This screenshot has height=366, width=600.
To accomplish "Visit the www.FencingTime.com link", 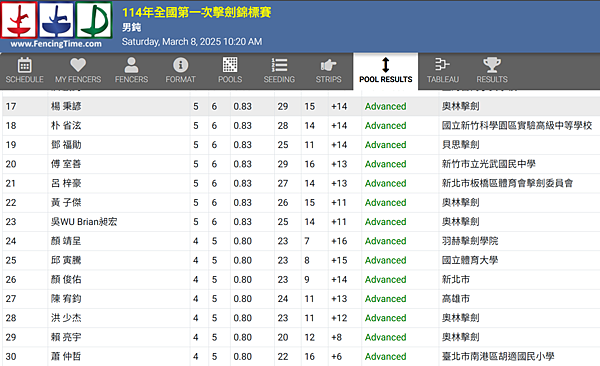I will click(56, 44).
